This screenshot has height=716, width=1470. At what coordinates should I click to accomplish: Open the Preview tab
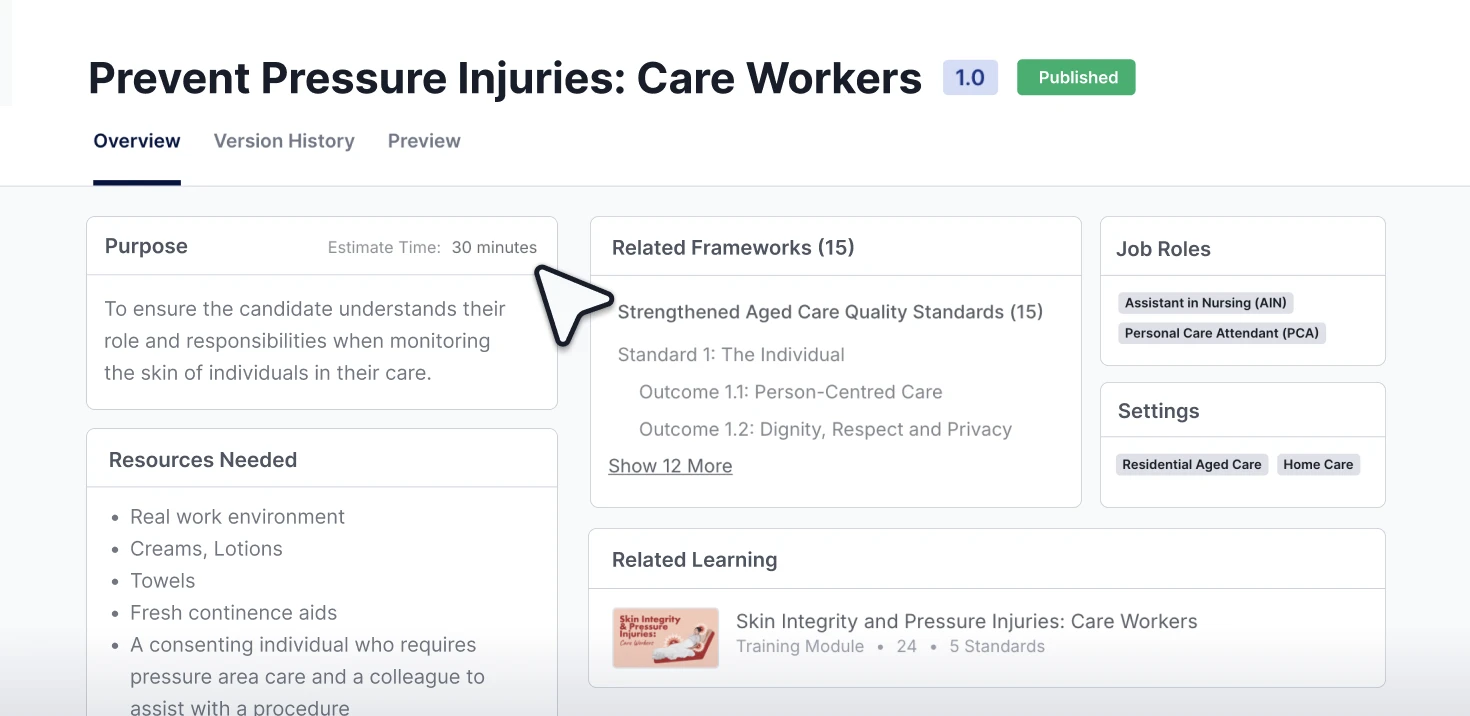(x=424, y=141)
